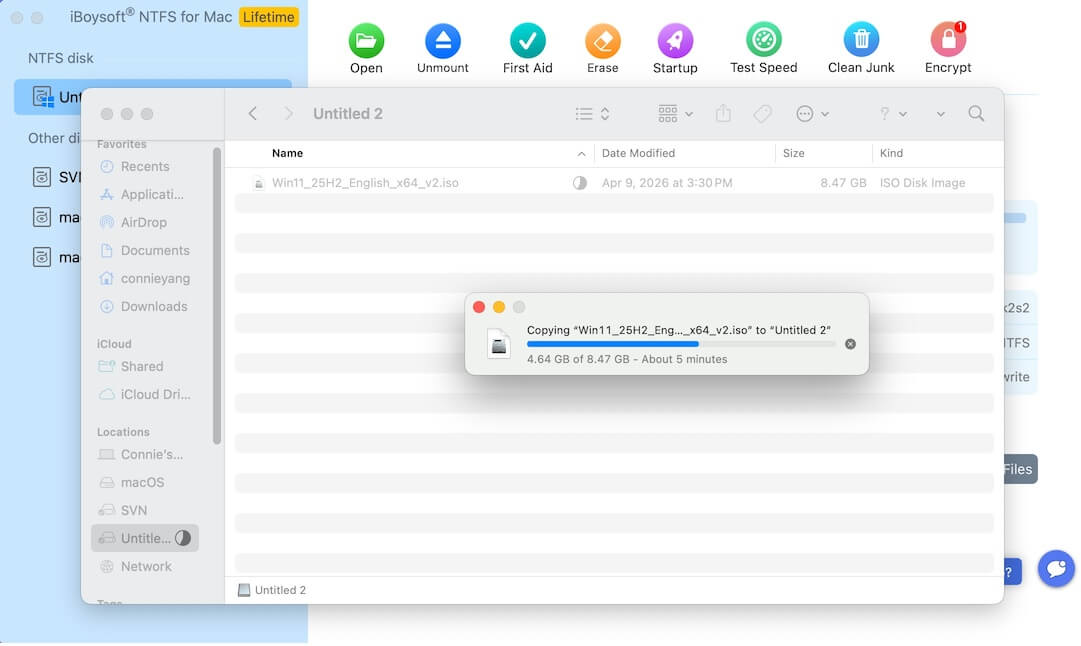Click the ISO file icon in copy dialog
Screen dimensions: 1081x646
(498, 343)
